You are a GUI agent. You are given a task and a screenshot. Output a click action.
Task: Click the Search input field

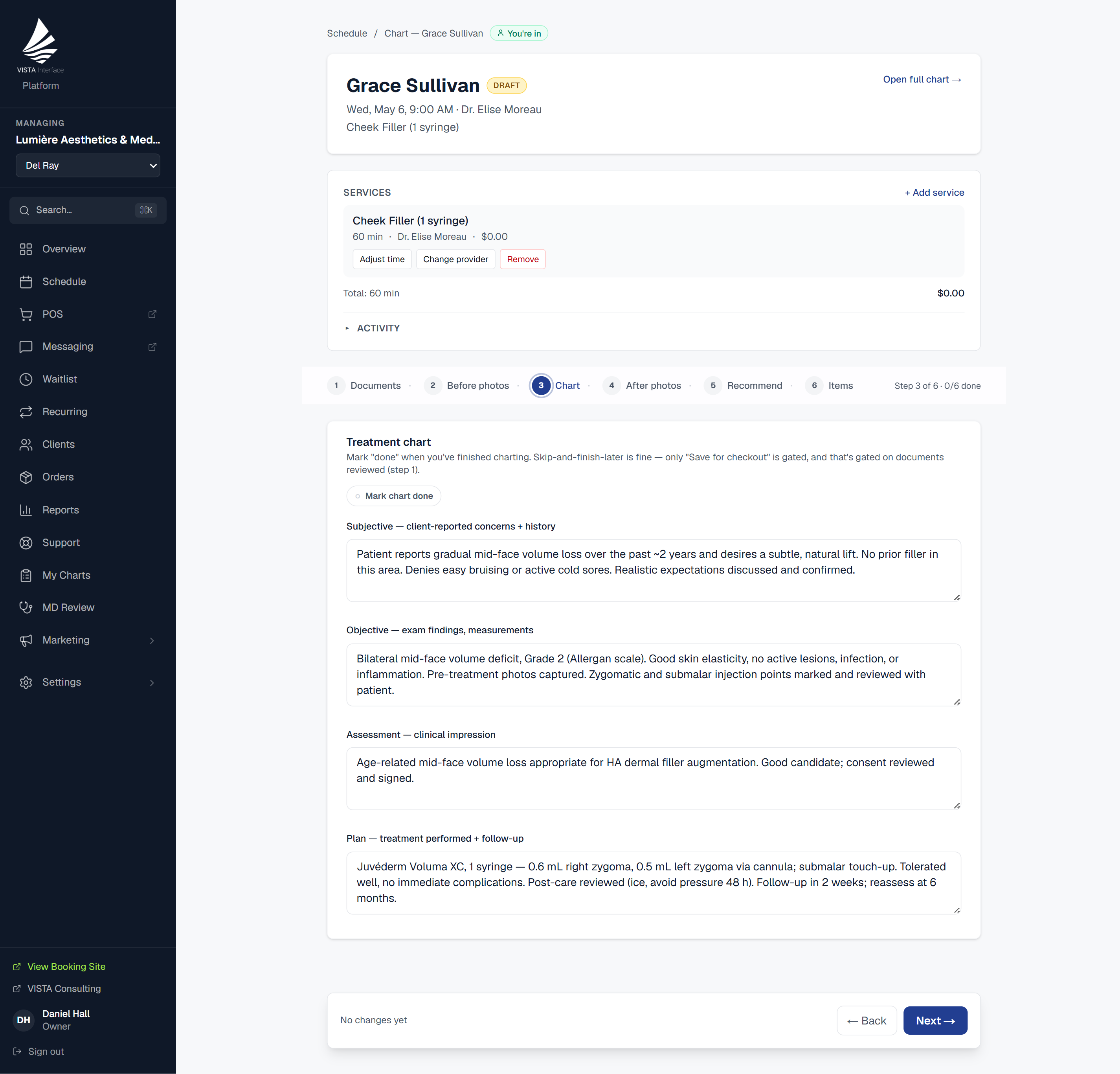click(88, 210)
